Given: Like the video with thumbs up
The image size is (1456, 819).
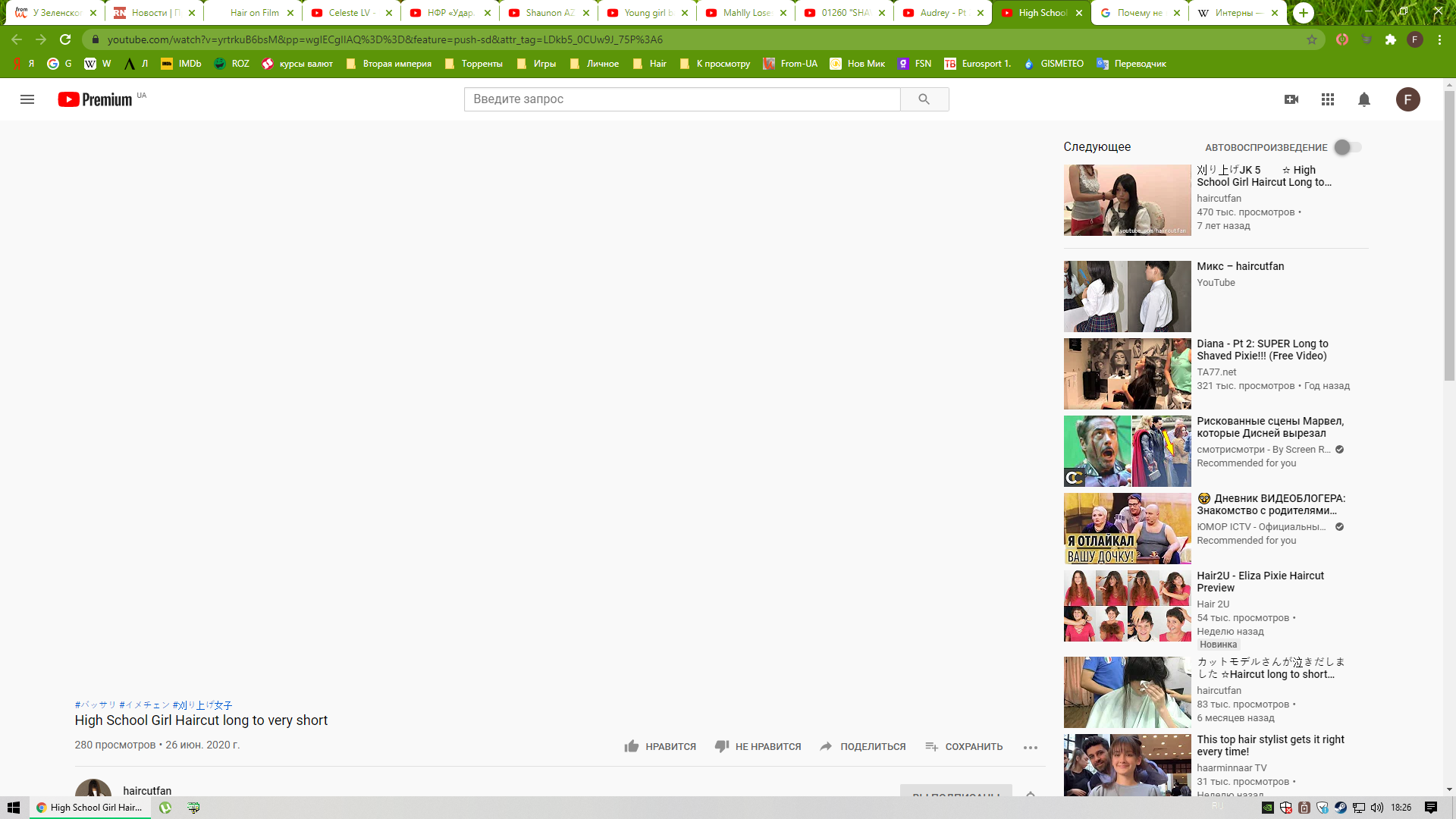Looking at the screenshot, I should coord(632,746).
